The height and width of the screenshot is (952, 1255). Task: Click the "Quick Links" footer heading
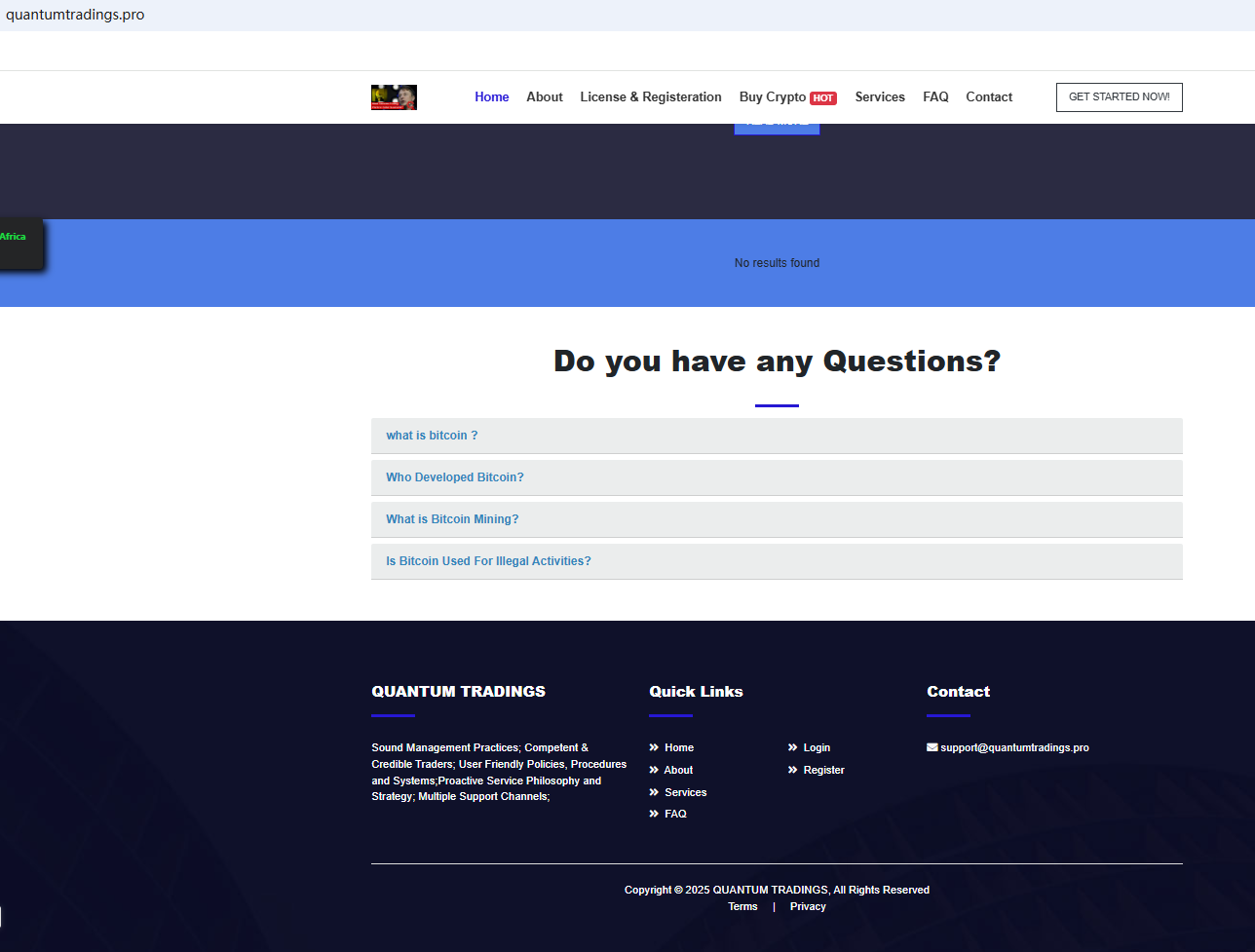point(696,692)
